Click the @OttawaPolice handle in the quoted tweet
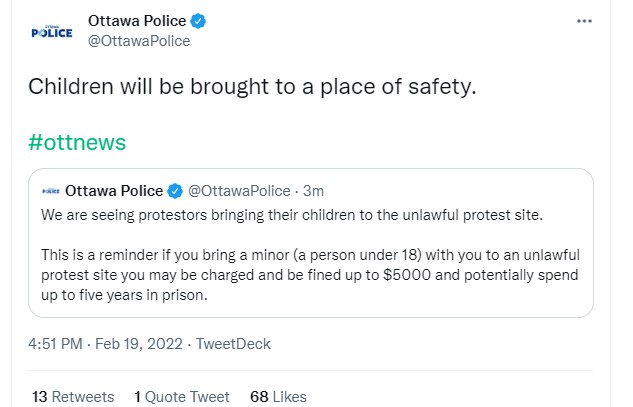Viewport: 633px width, 407px height. click(239, 190)
